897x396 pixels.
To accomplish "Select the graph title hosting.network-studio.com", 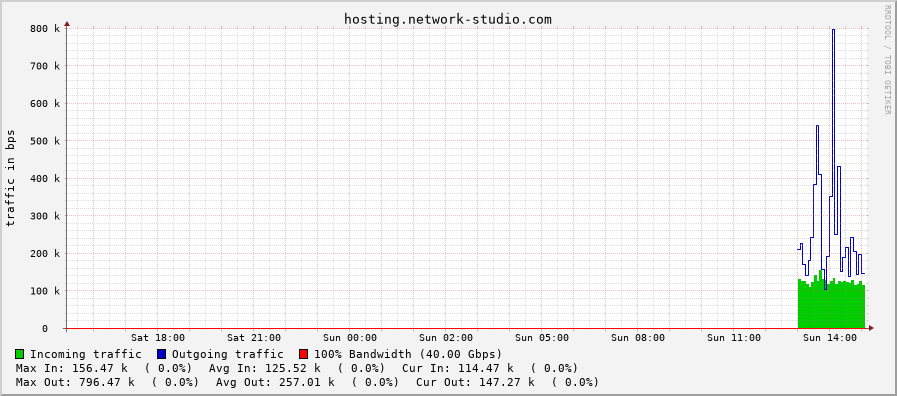I will click(x=448, y=19).
